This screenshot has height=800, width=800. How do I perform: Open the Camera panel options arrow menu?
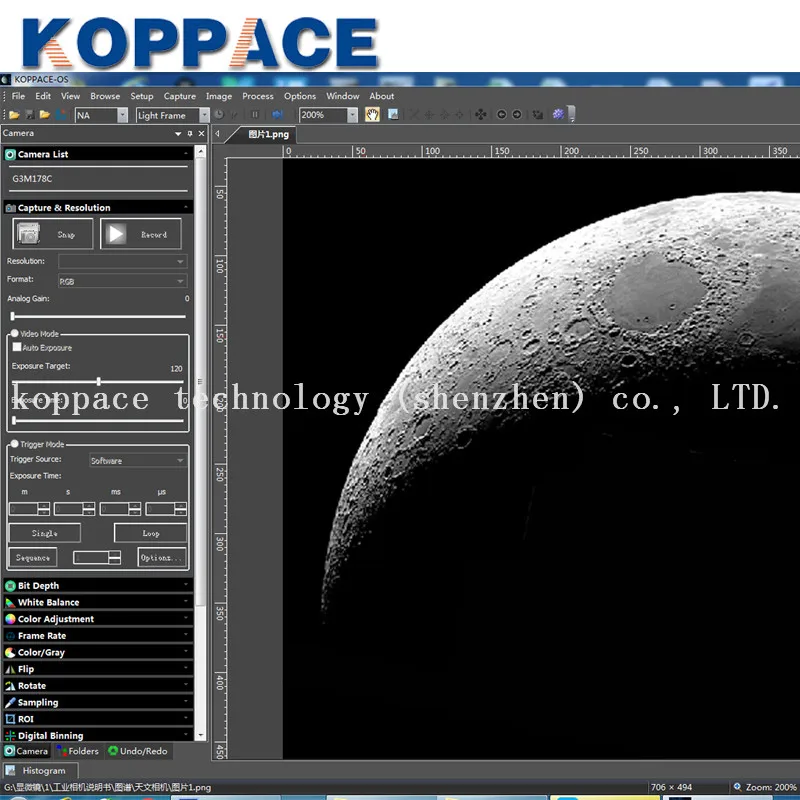pyautogui.click(x=178, y=134)
